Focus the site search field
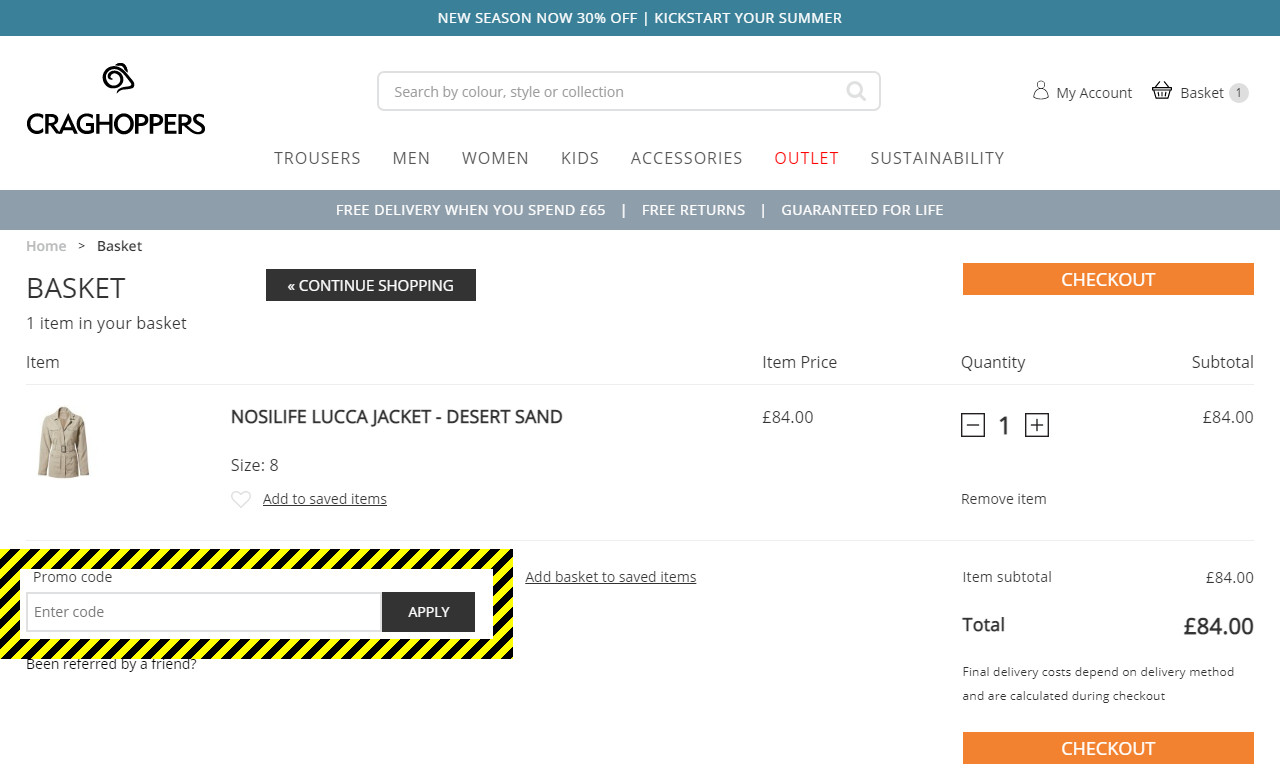Viewport: 1280px width, 780px height. (x=629, y=91)
